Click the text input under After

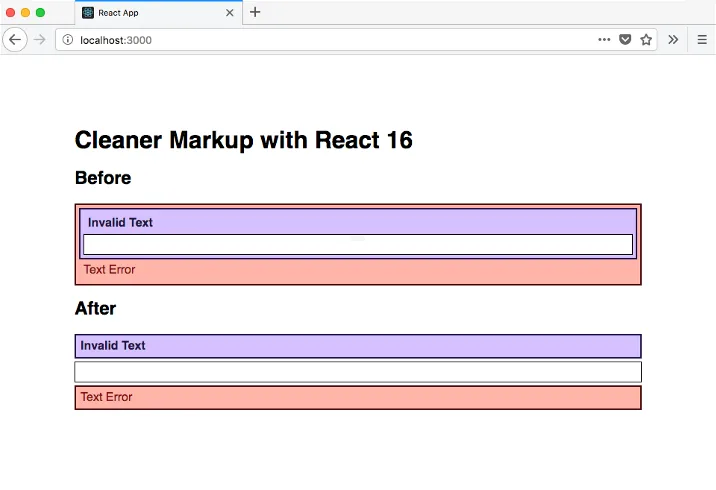click(x=358, y=372)
